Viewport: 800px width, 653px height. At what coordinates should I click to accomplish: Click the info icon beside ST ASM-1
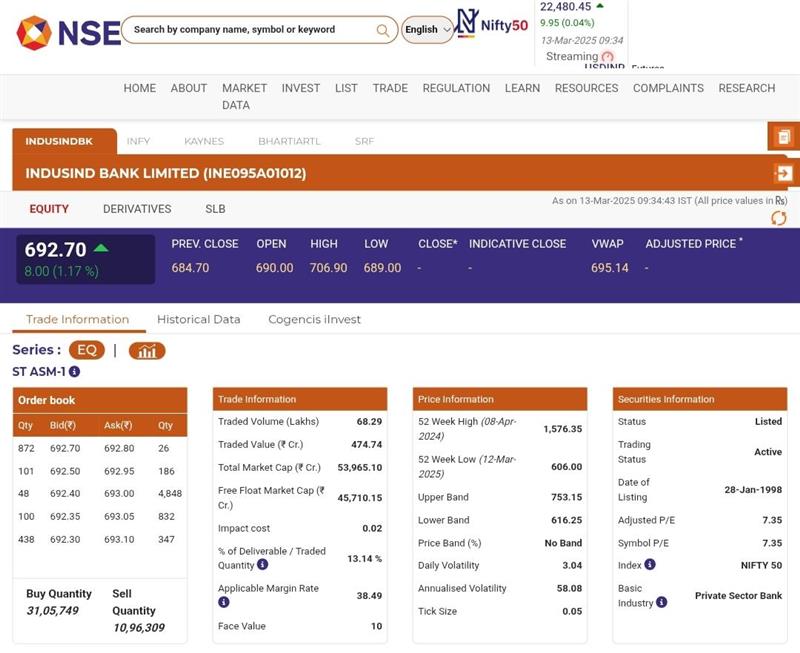[74, 372]
